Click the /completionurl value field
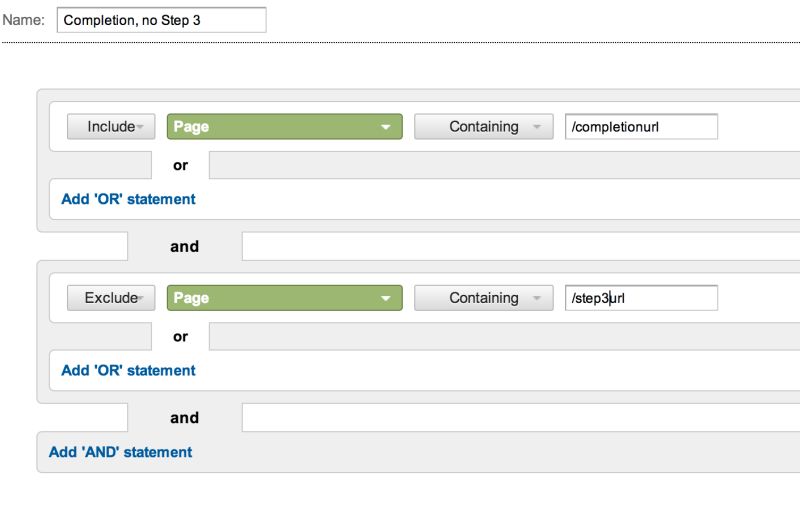Screen dimensions: 800x506 tap(641, 127)
